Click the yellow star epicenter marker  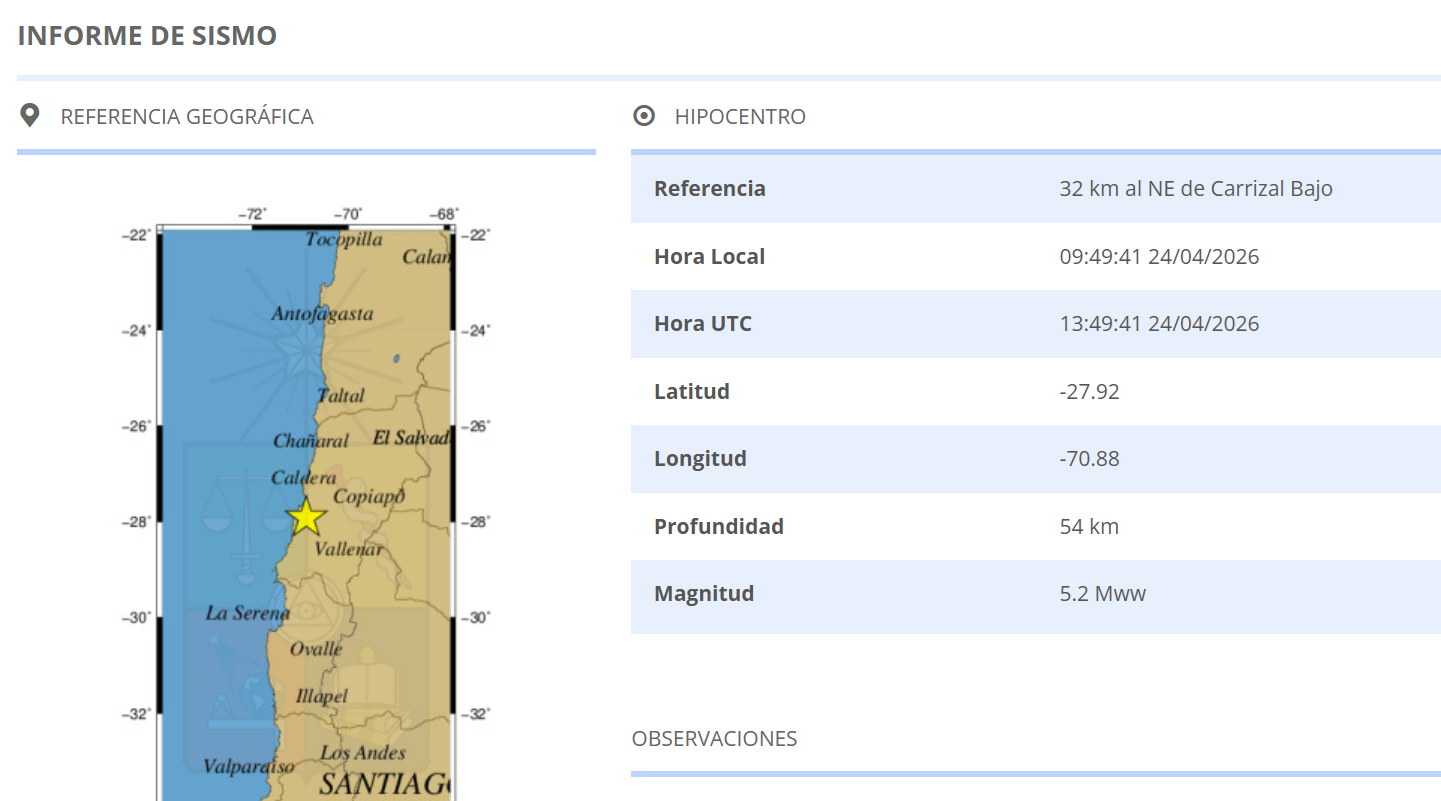[x=306, y=517]
